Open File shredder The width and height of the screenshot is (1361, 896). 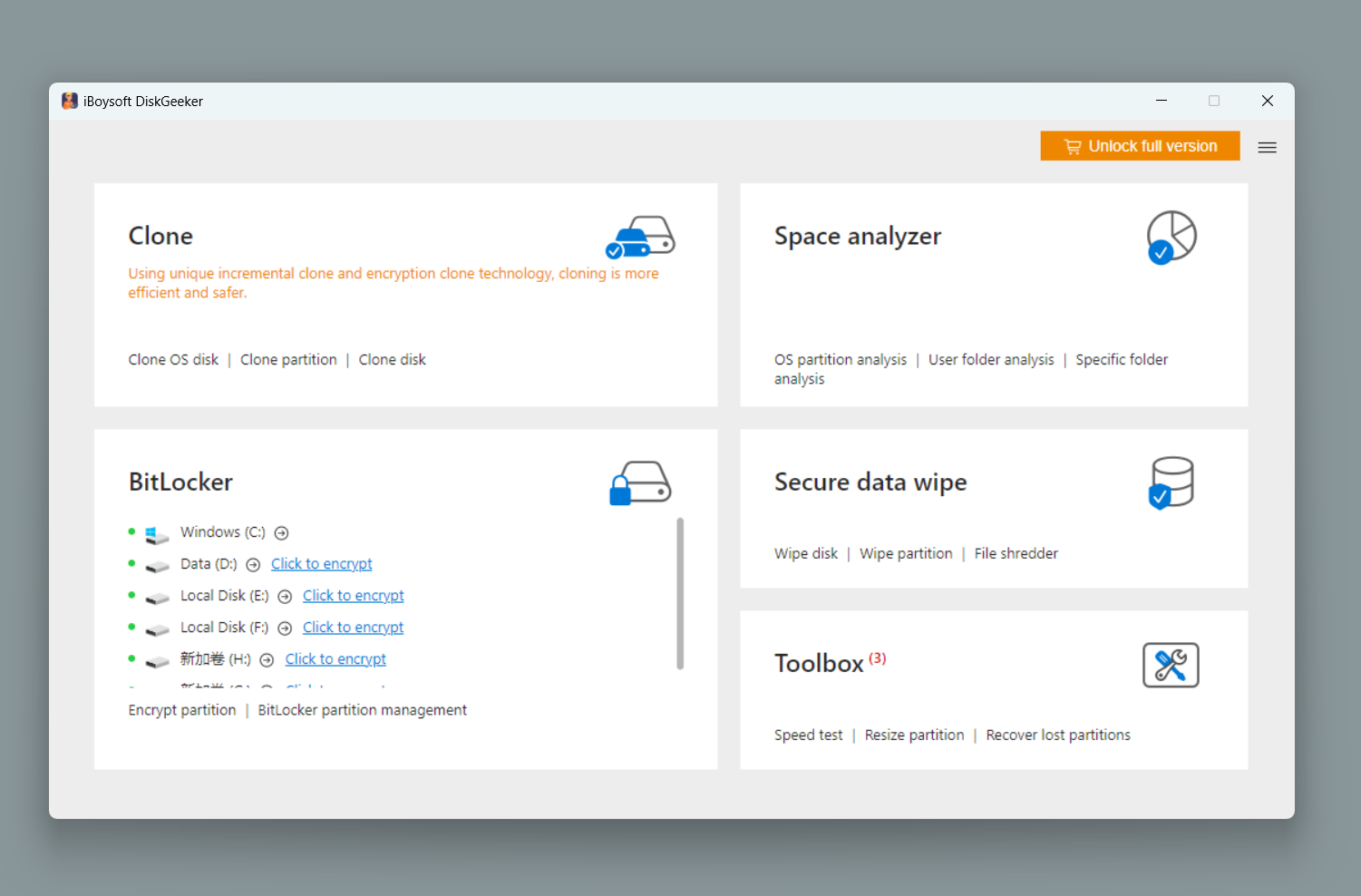1016,553
